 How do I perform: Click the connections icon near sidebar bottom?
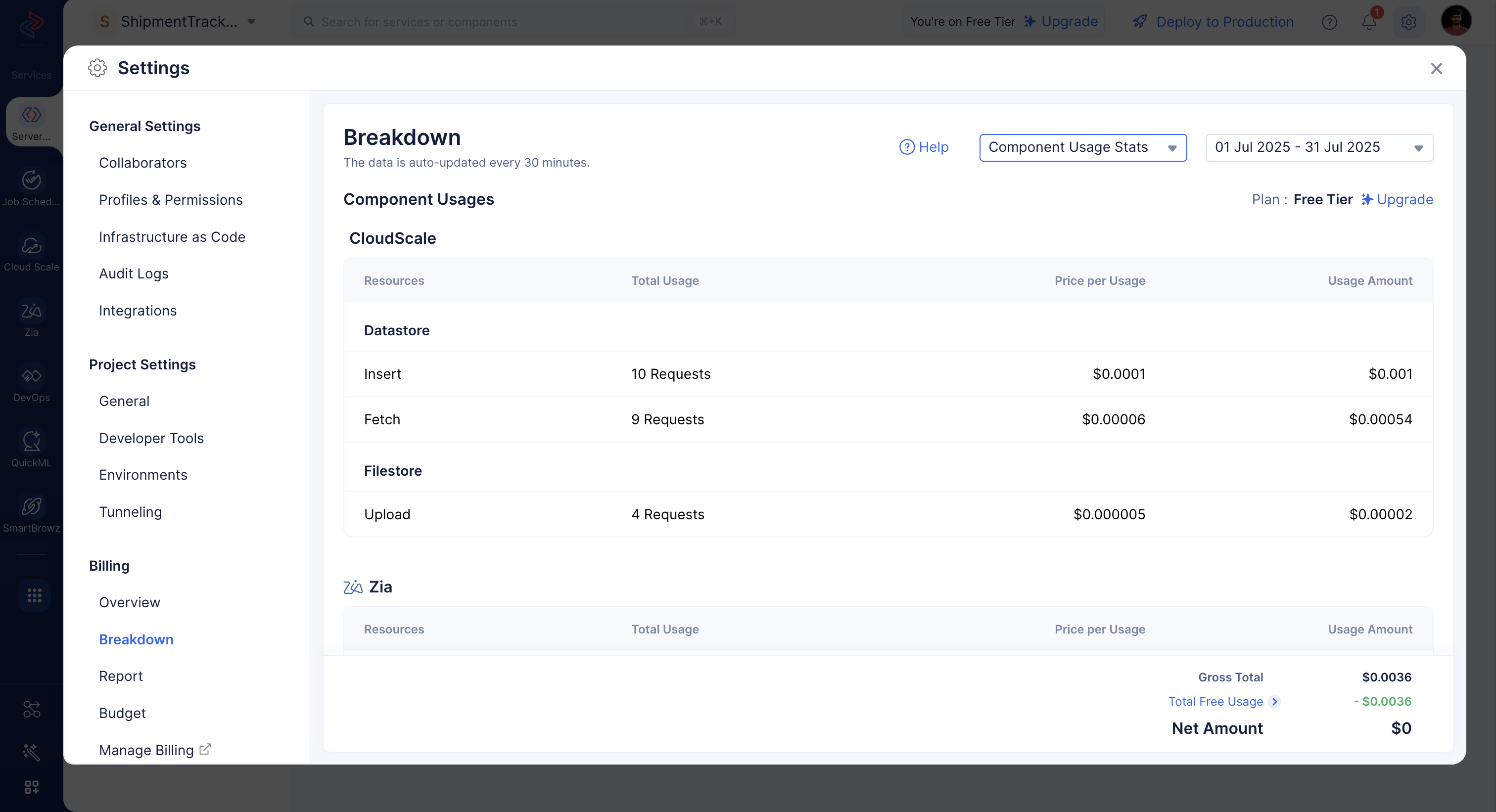click(31, 709)
